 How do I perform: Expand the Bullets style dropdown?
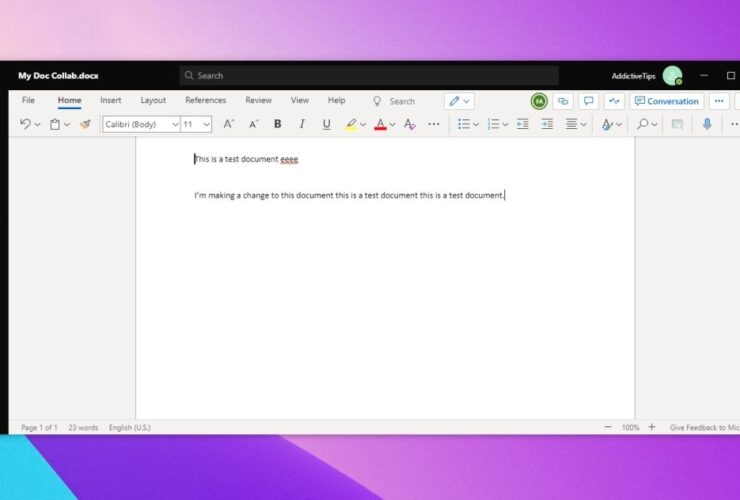[476, 125]
